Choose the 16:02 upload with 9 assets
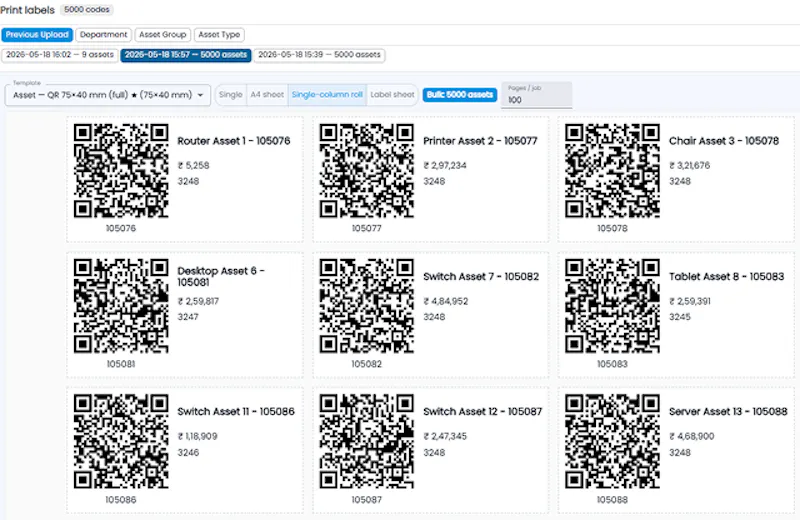Screen dimensions: 800x520 point(60,55)
